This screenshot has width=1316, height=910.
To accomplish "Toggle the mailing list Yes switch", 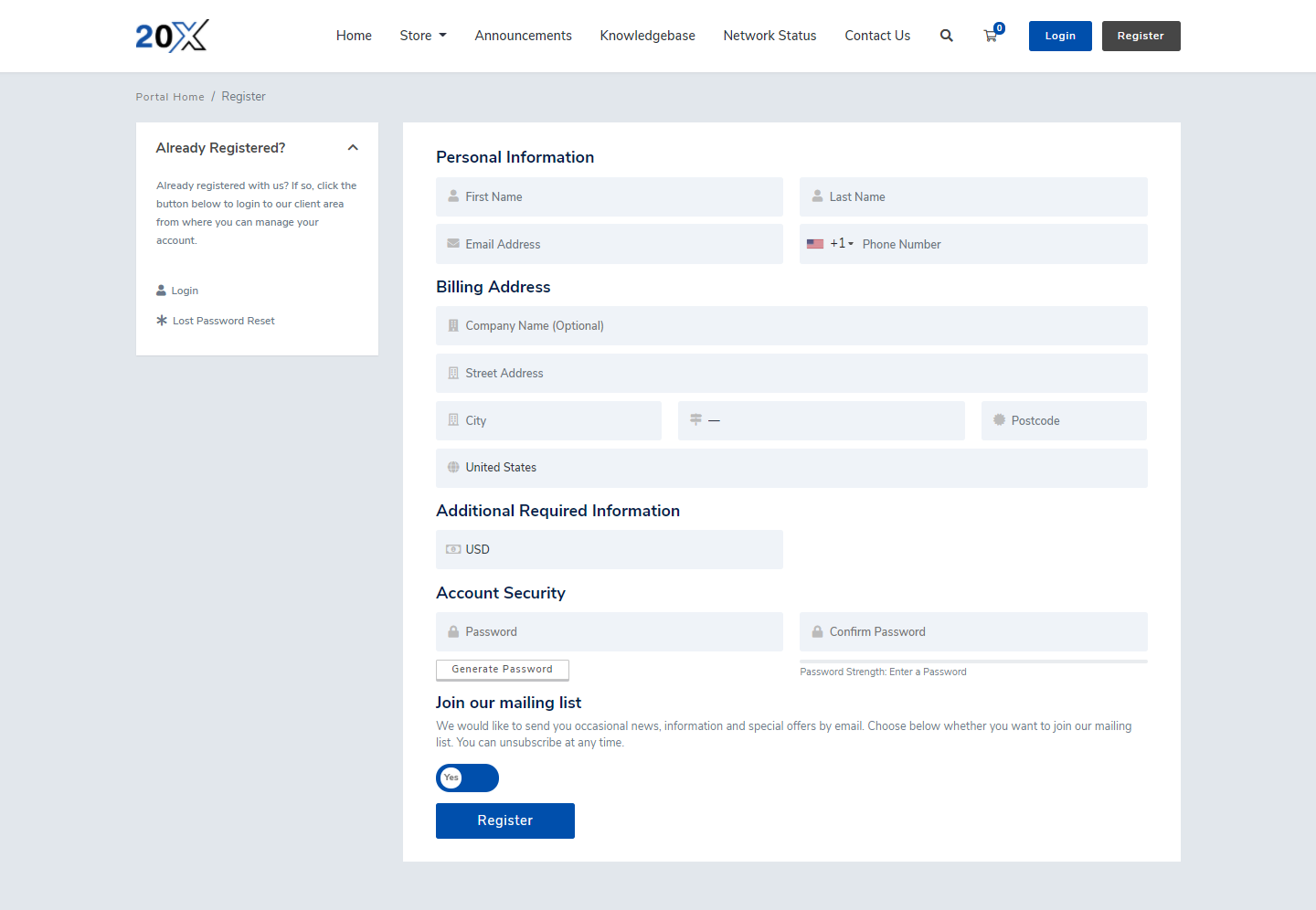I will [467, 778].
